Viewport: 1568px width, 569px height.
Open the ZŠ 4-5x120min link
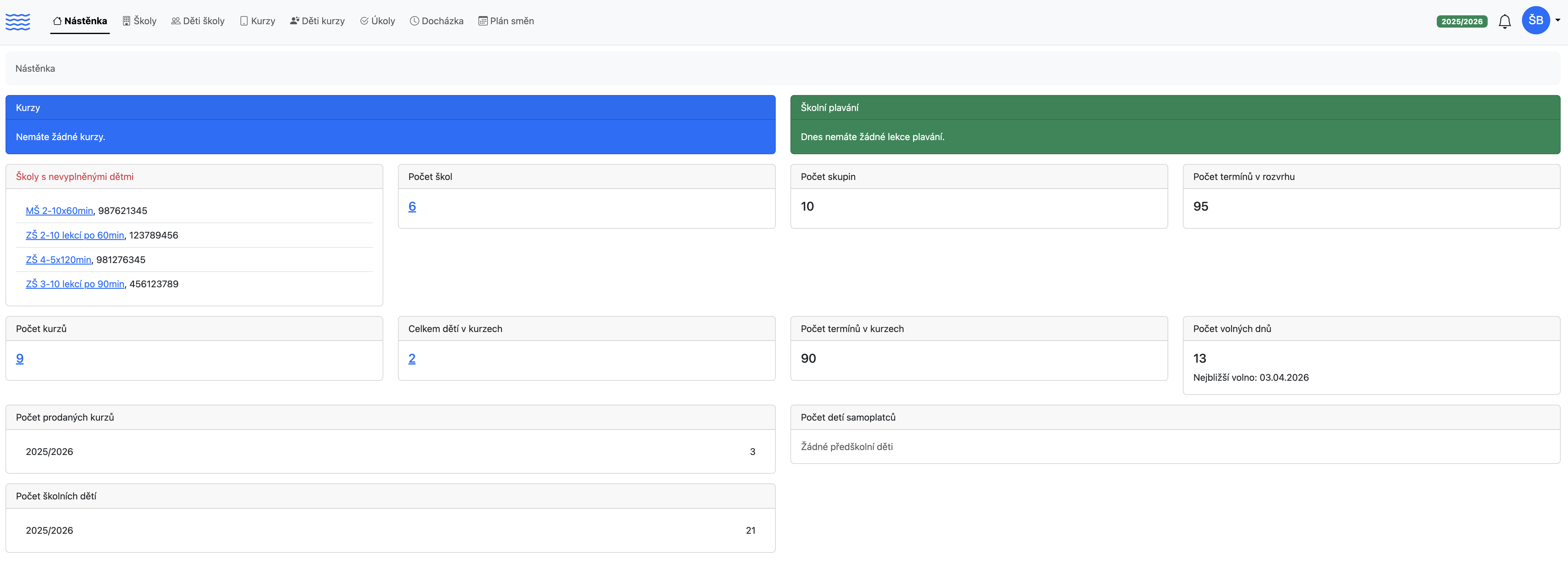[59, 259]
